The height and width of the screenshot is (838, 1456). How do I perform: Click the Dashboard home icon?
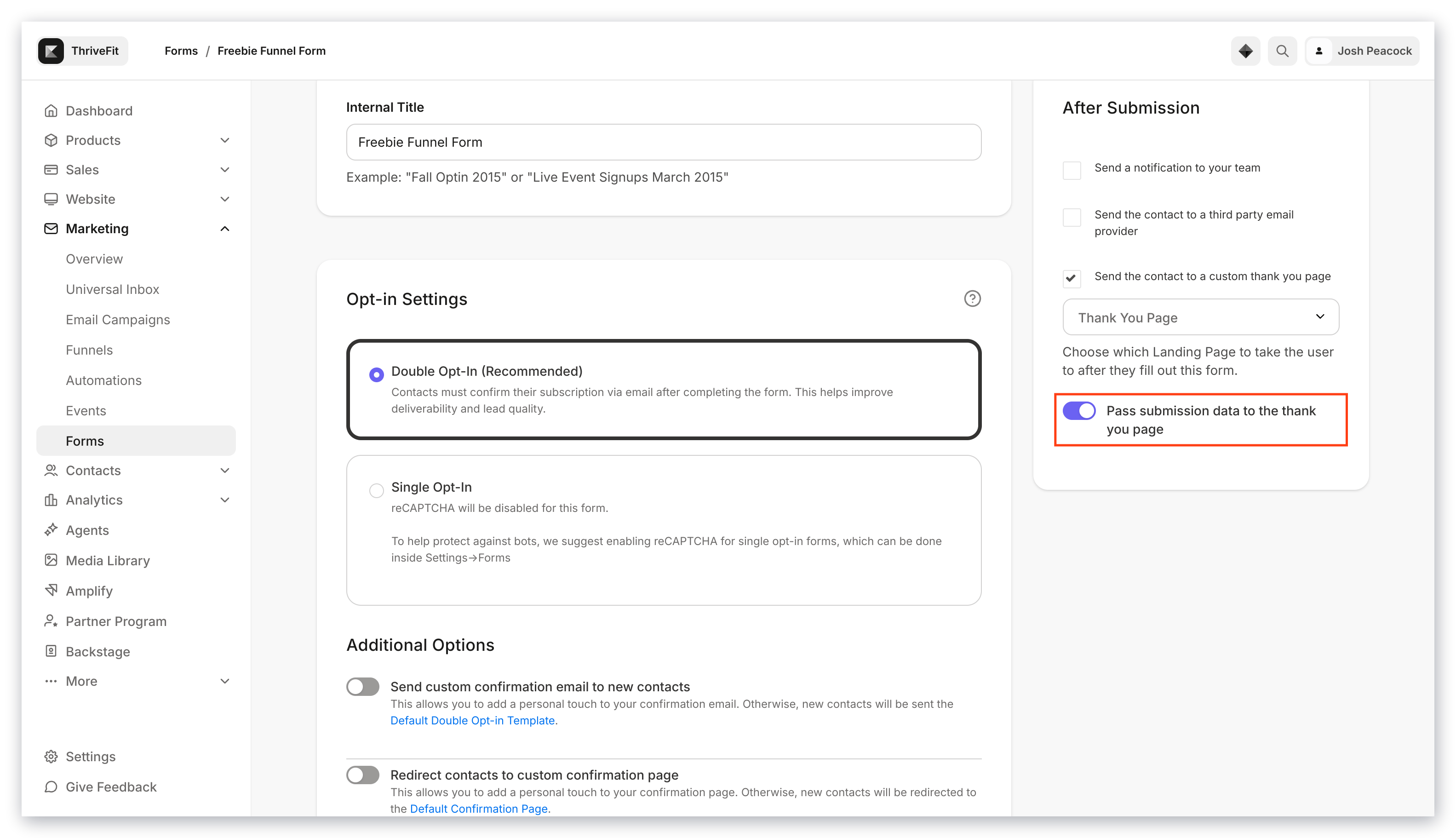tap(51, 110)
